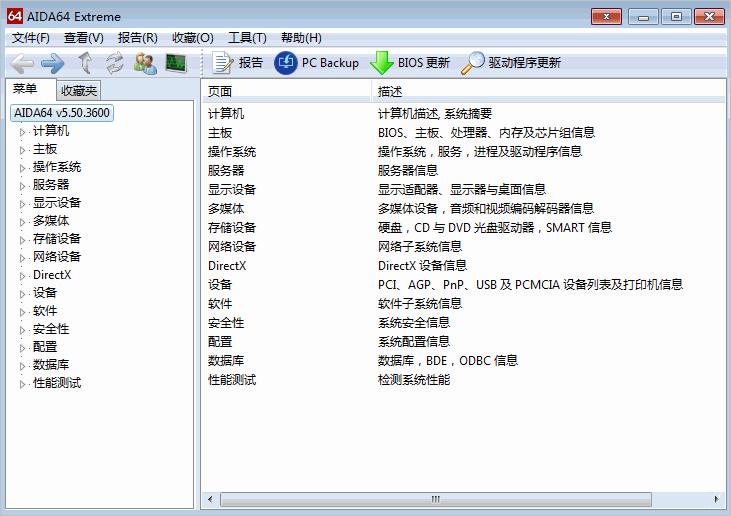Click the BIOS 更新 toolbar label

pos(424,63)
